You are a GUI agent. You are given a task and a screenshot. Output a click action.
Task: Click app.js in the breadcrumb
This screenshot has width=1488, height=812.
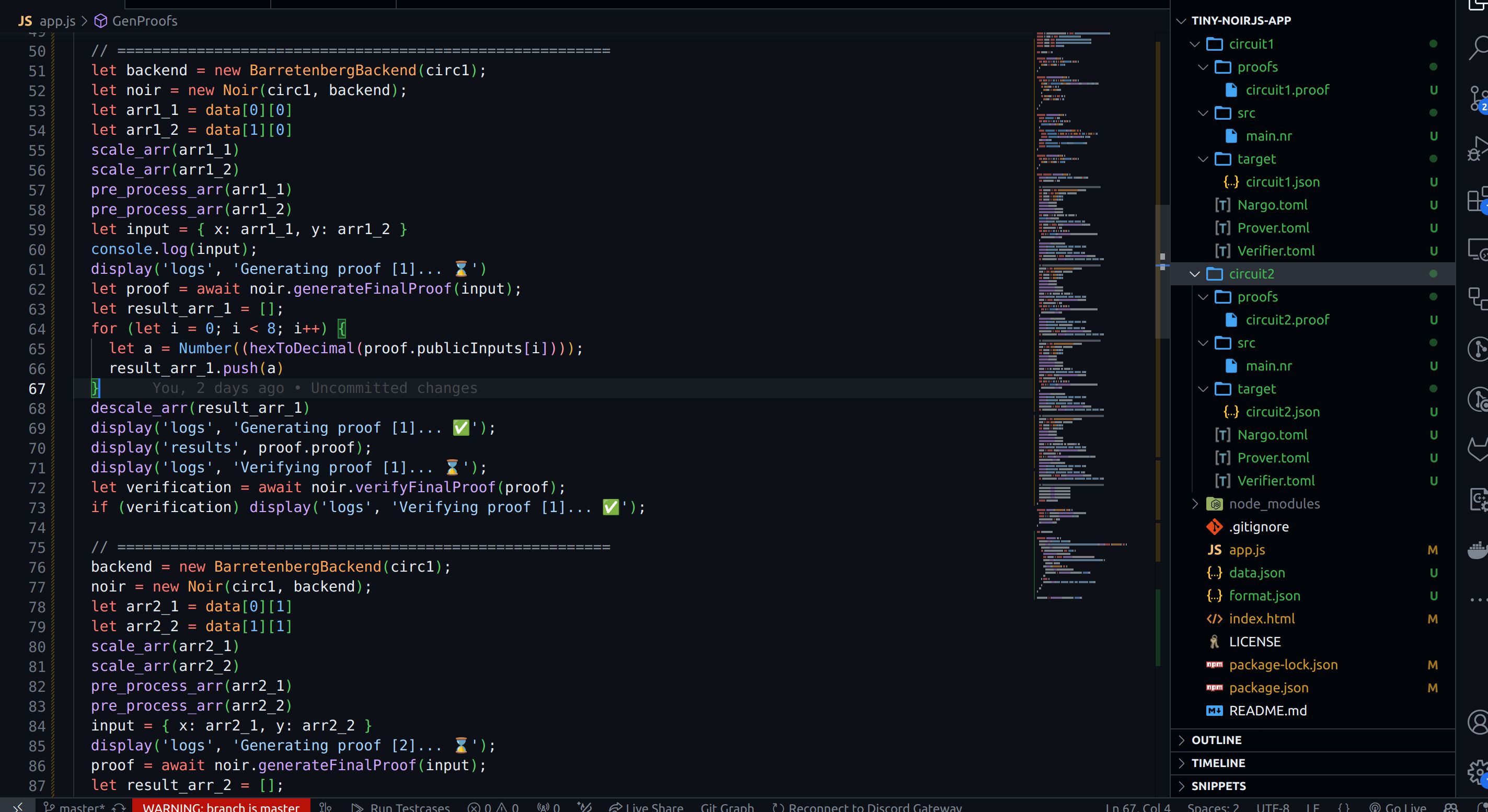pos(57,21)
